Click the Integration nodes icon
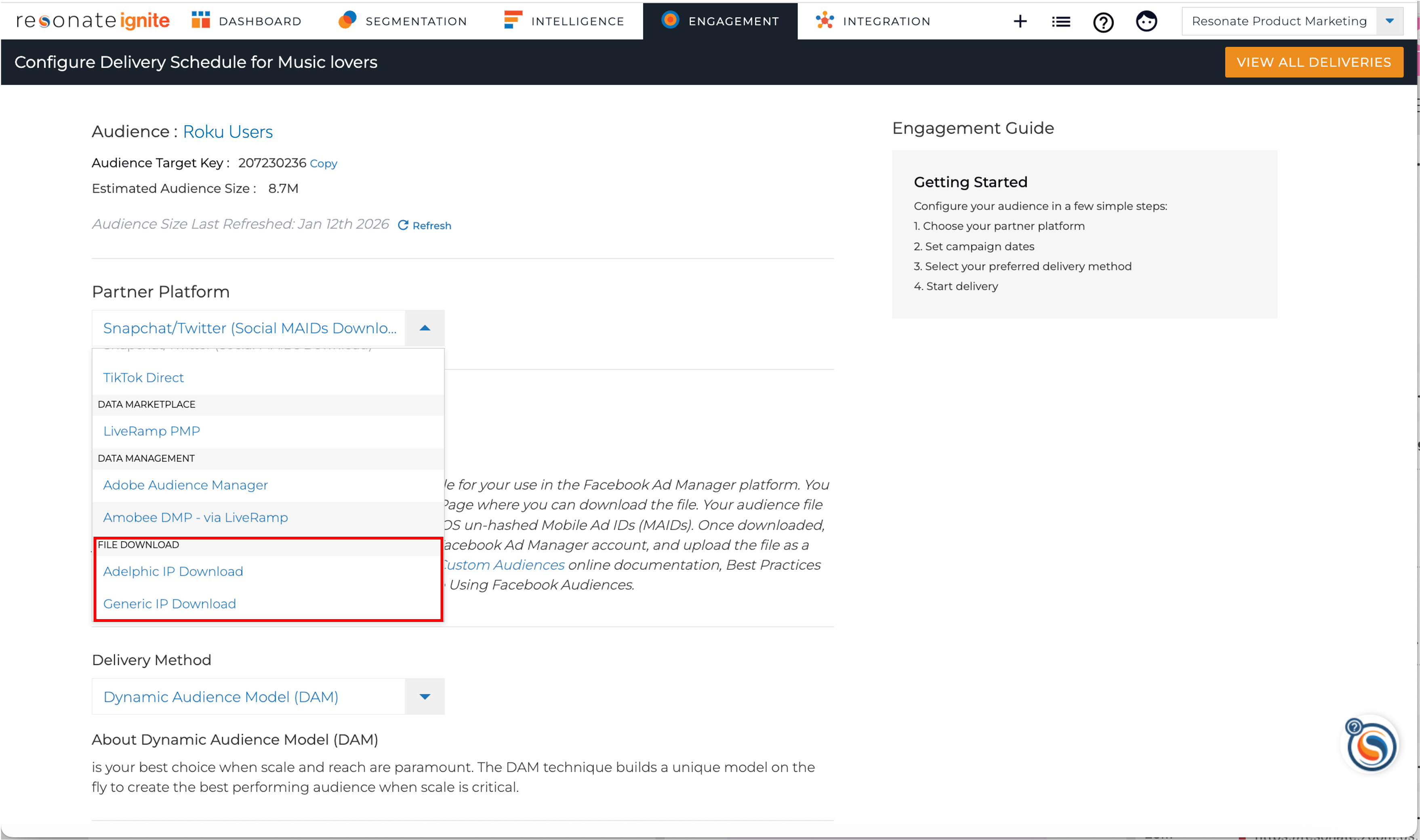 point(825,20)
